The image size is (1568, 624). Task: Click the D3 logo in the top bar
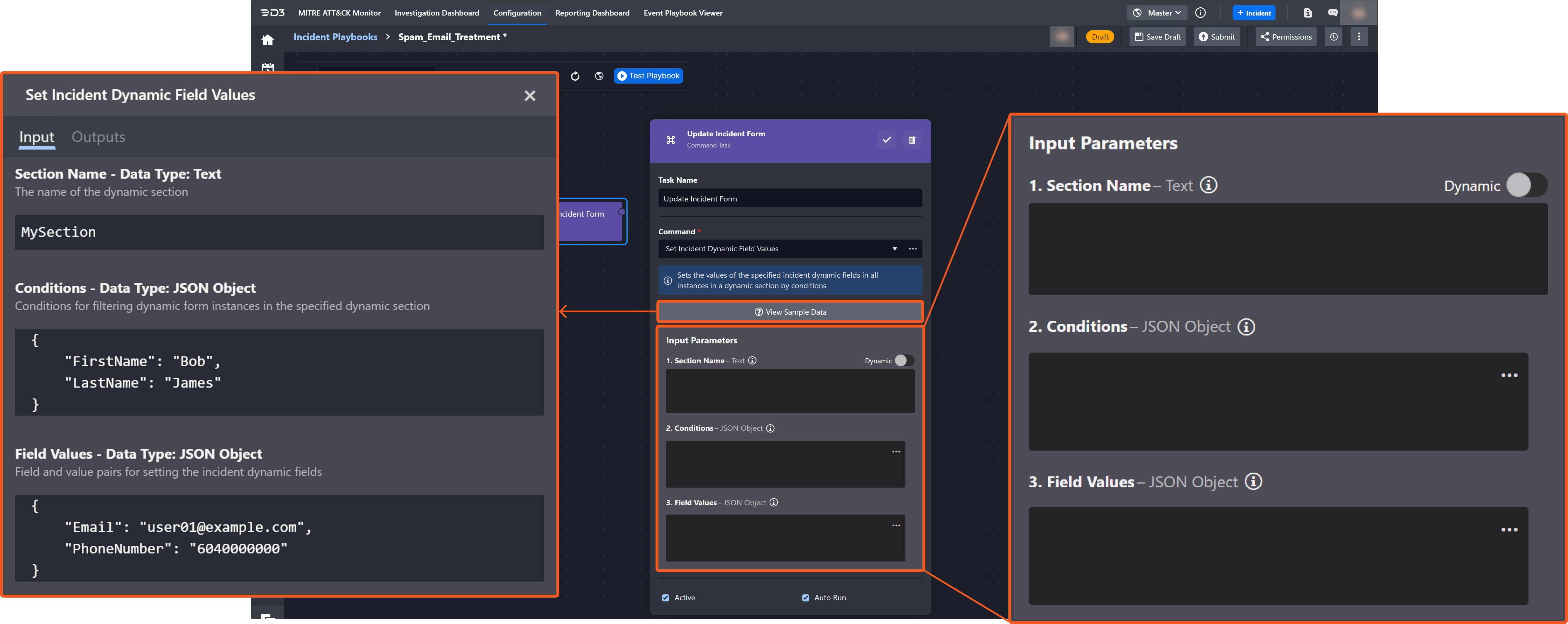[272, 13]
